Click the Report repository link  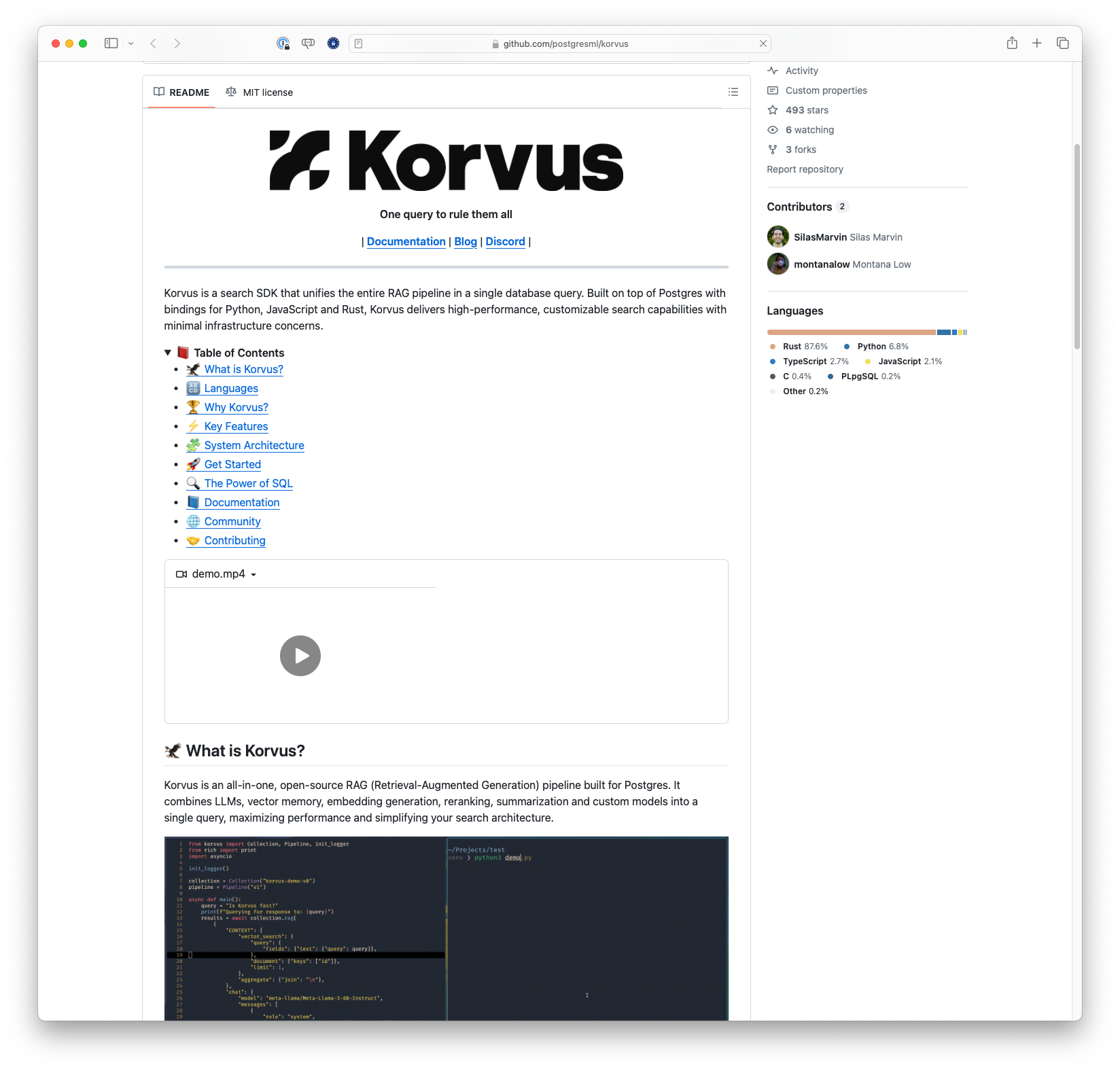click(x=805, y=169)
